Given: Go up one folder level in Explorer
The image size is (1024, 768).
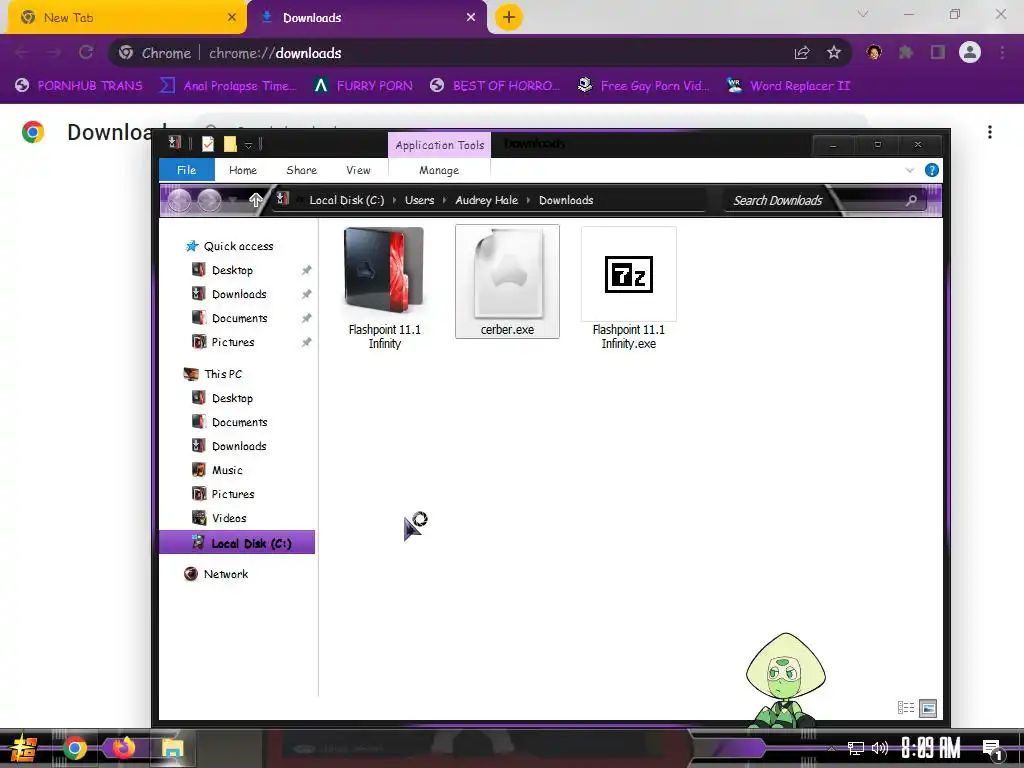Looking at the screenshot, I should point(255,200).
